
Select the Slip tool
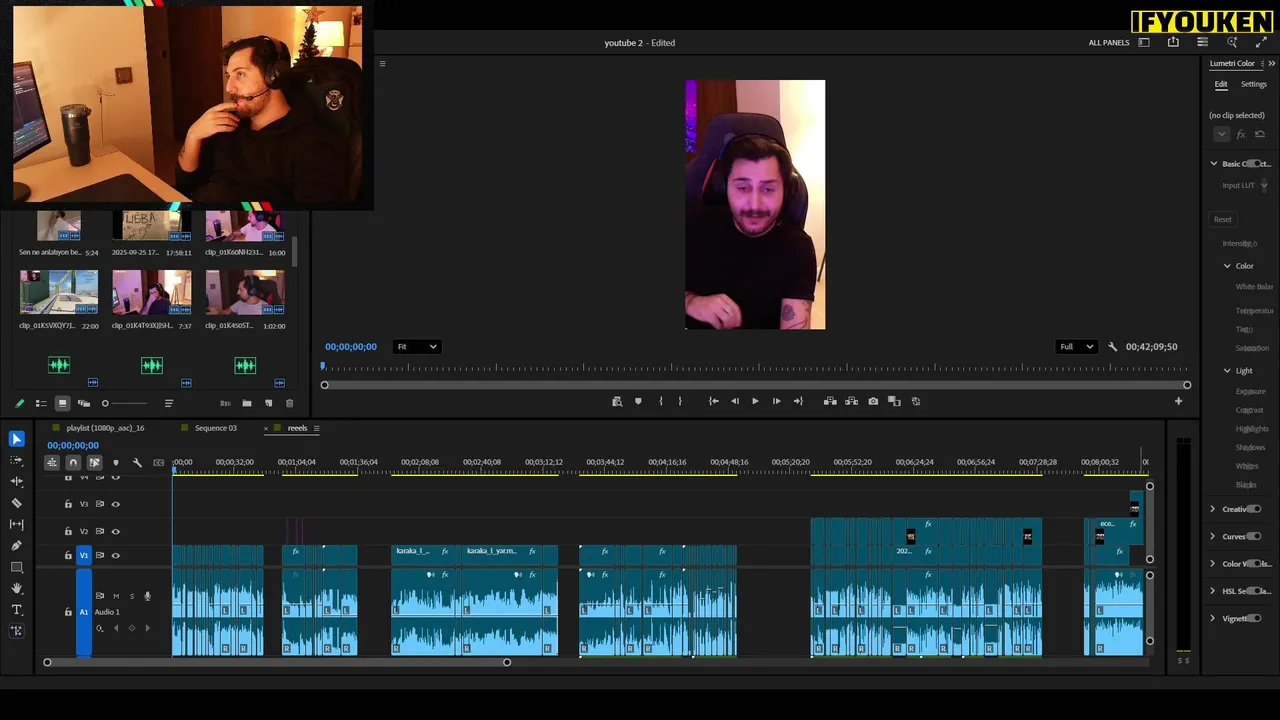[x=16, y=524]
